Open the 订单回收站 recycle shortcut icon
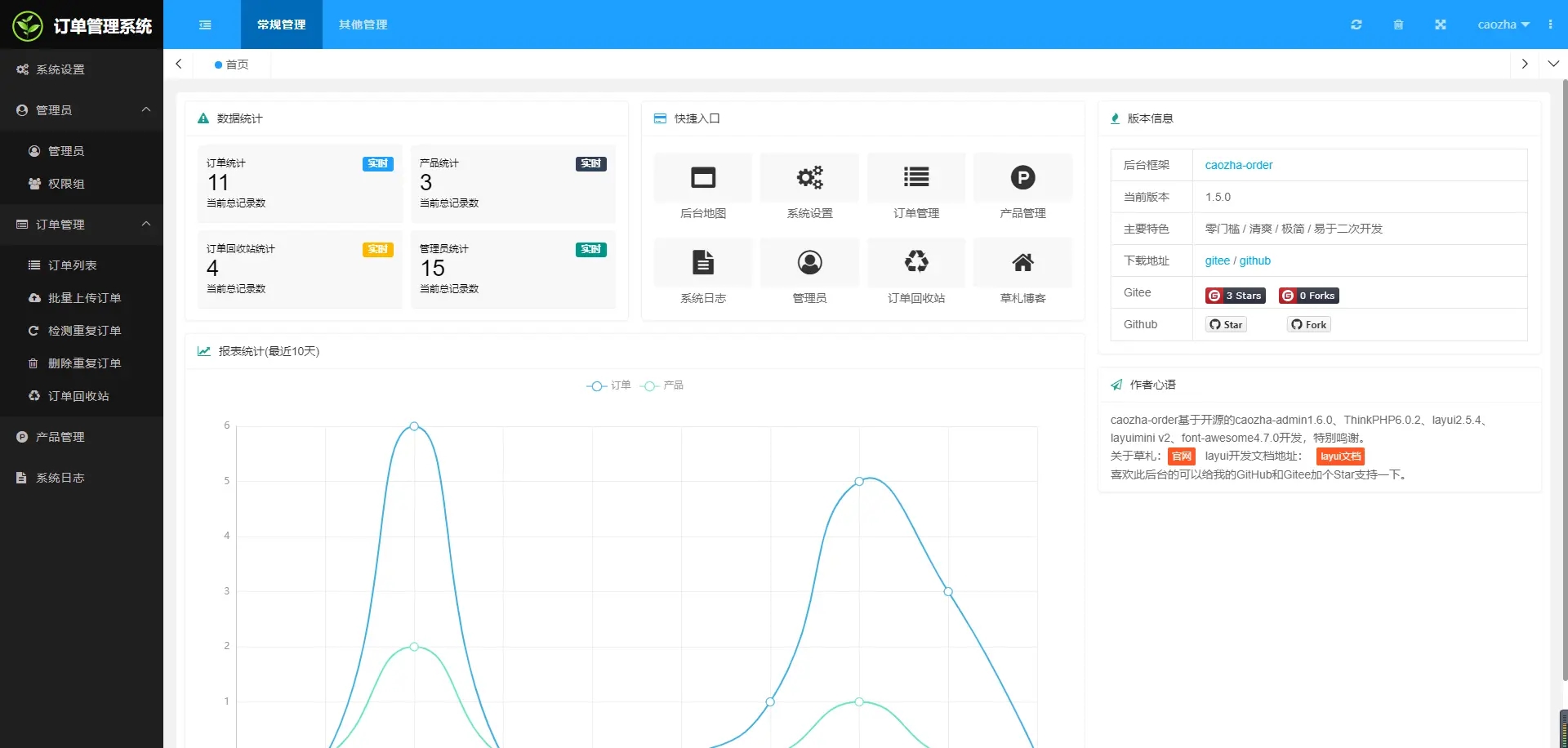 pyautogui.click(x=915, y=263)
